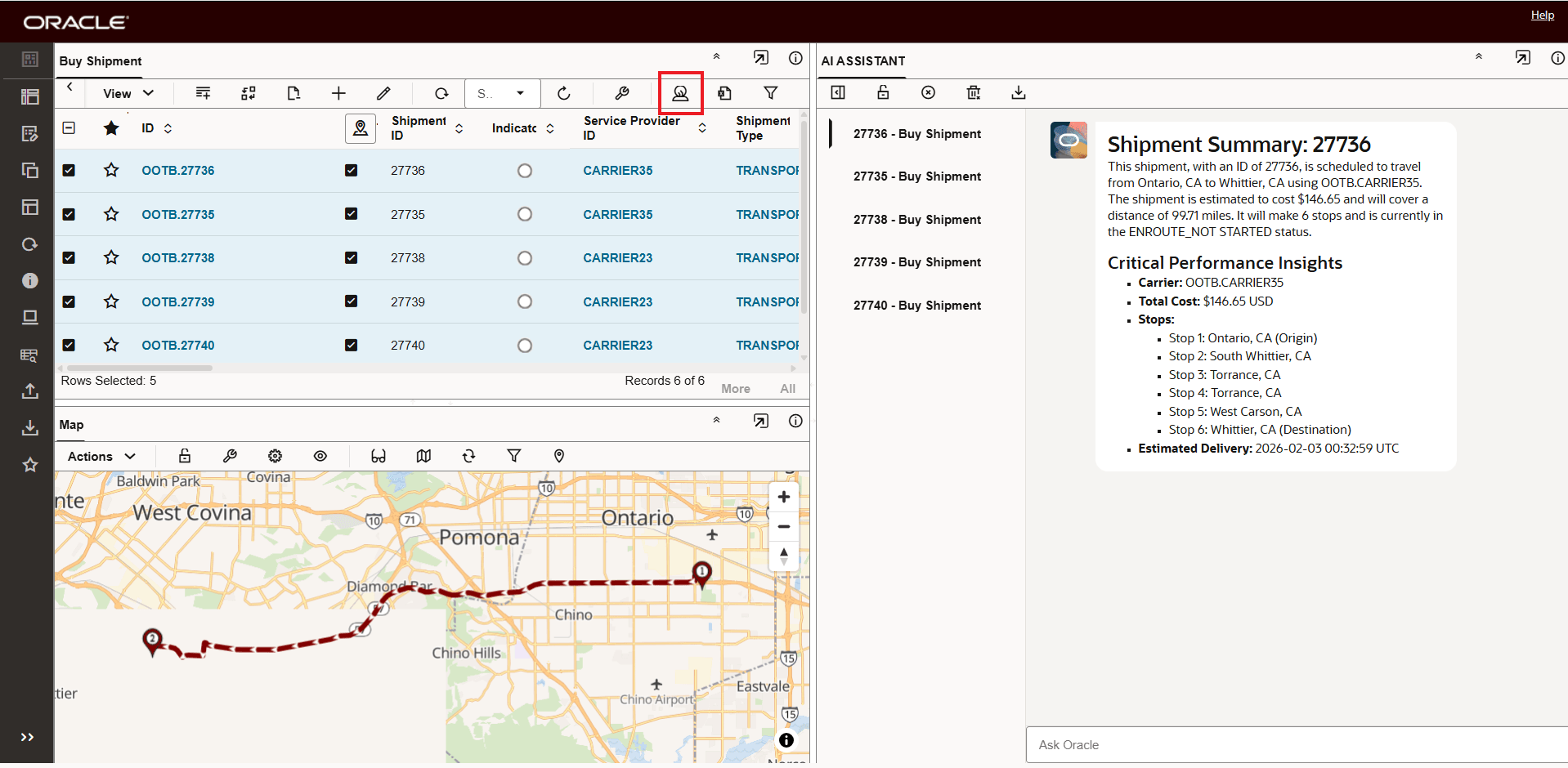Select the 27735 - Buy Shipment conversation
This screenshot has height=768, width=1568.
pyautogui.click(x=916, y=176)
